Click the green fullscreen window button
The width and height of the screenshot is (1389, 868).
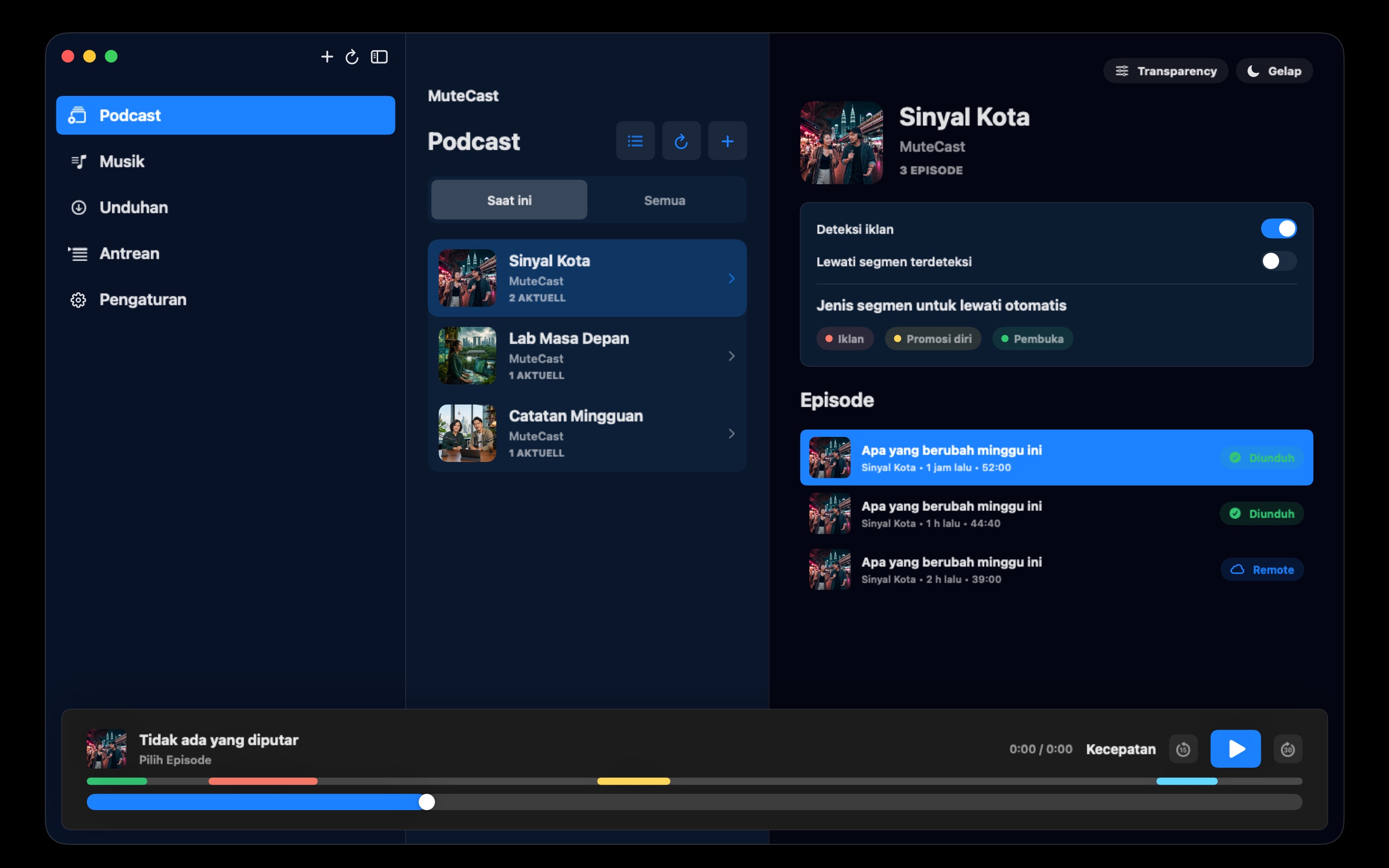click(111, 56)
